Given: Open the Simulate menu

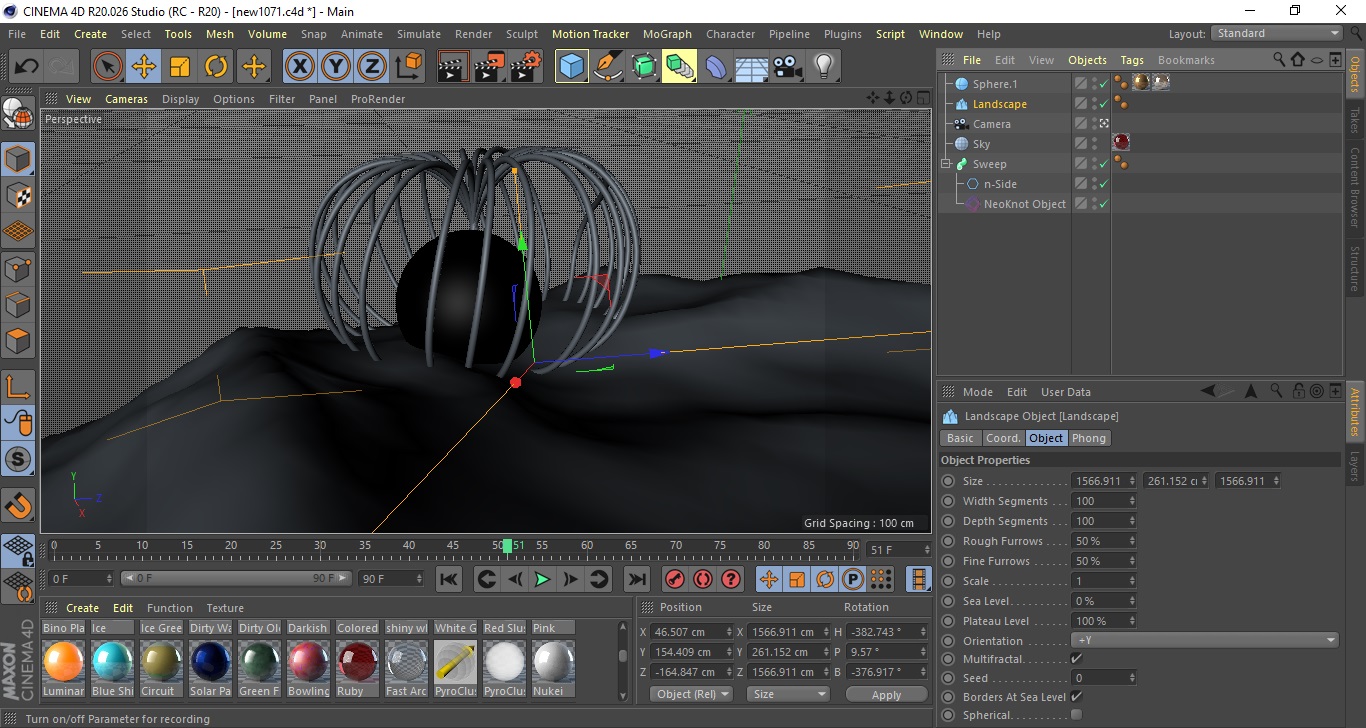Looking at the screenshot, I should tap(418, 34).
